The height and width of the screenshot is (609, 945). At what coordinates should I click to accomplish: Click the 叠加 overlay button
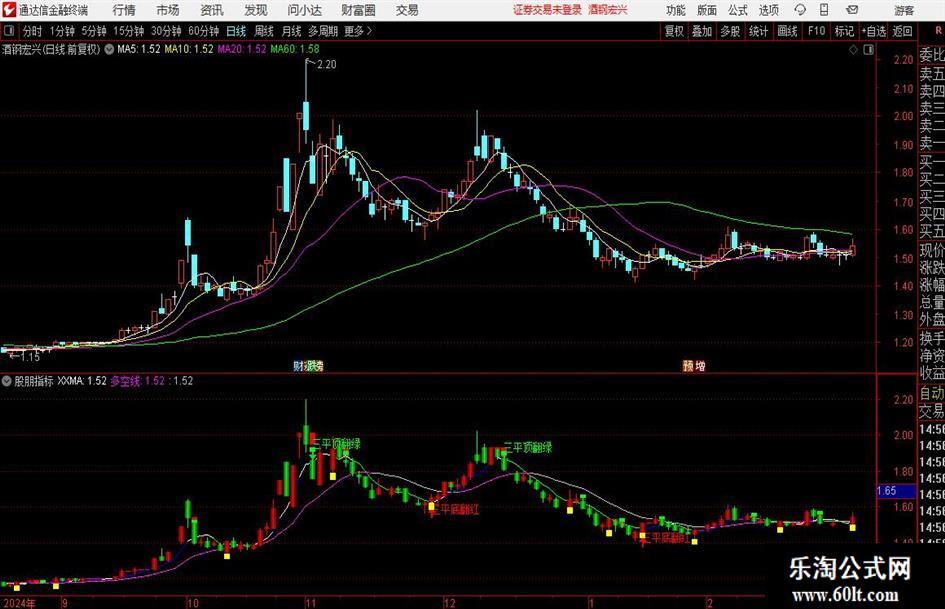(x=702, y=31)
